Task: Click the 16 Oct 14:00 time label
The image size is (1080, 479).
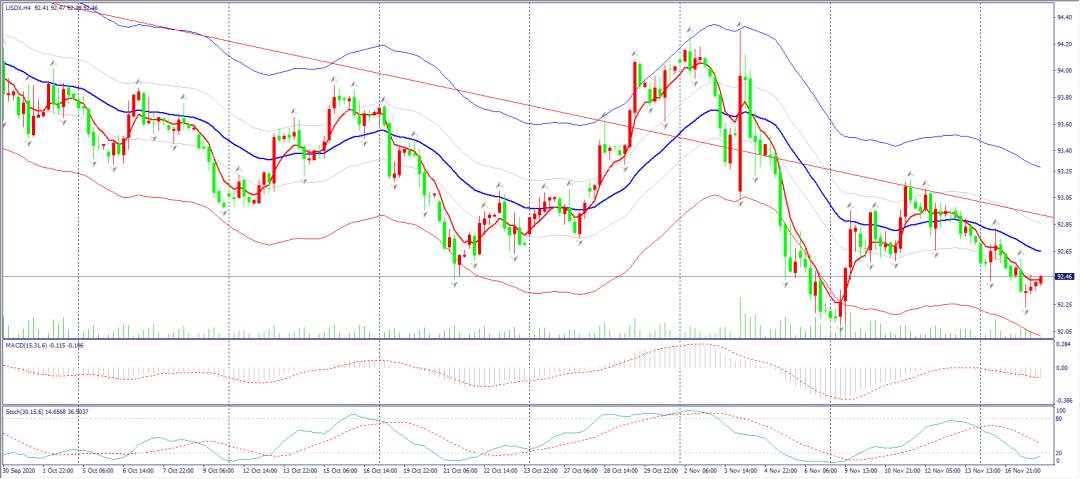Action: [379, 470]
